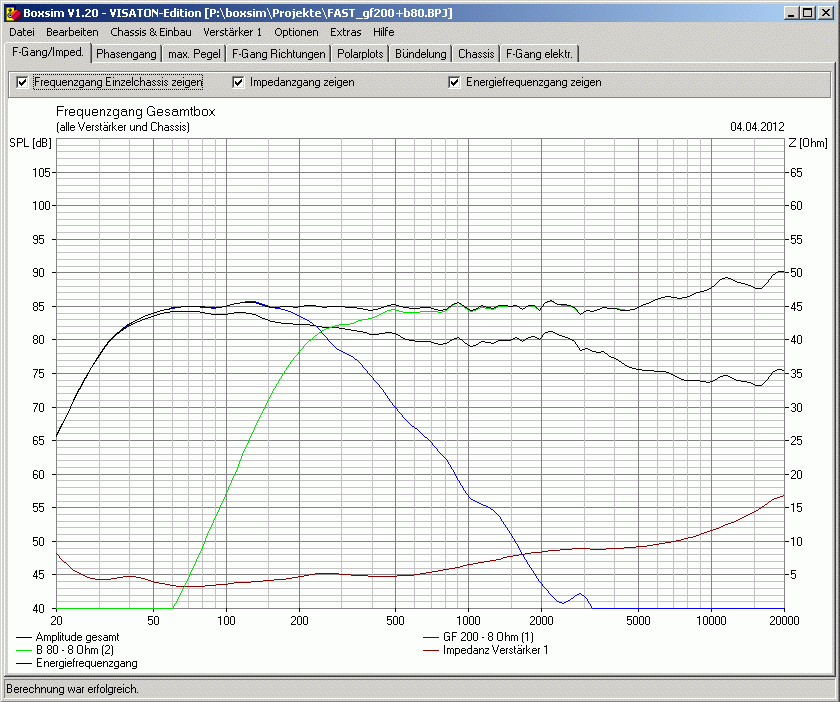Show the Polarplots tab
The height and width of the screenshot is (702, 840).
click(x=360, y=54)
